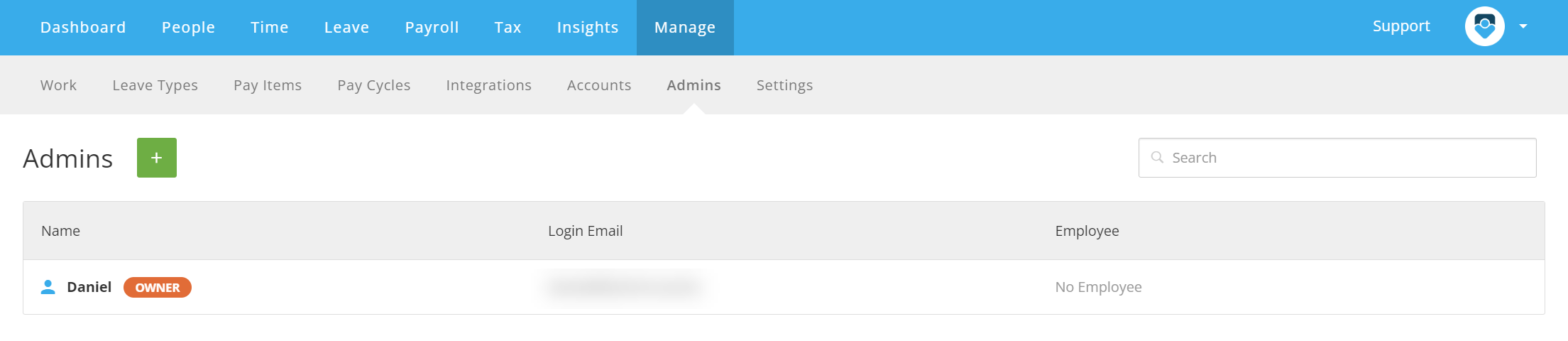Image resolution: width=1568 pixels, height=341 pixels.
Task: Click the OWNER badge on Daniel's row
Action: pyautogui.click(x=158, y=287)
